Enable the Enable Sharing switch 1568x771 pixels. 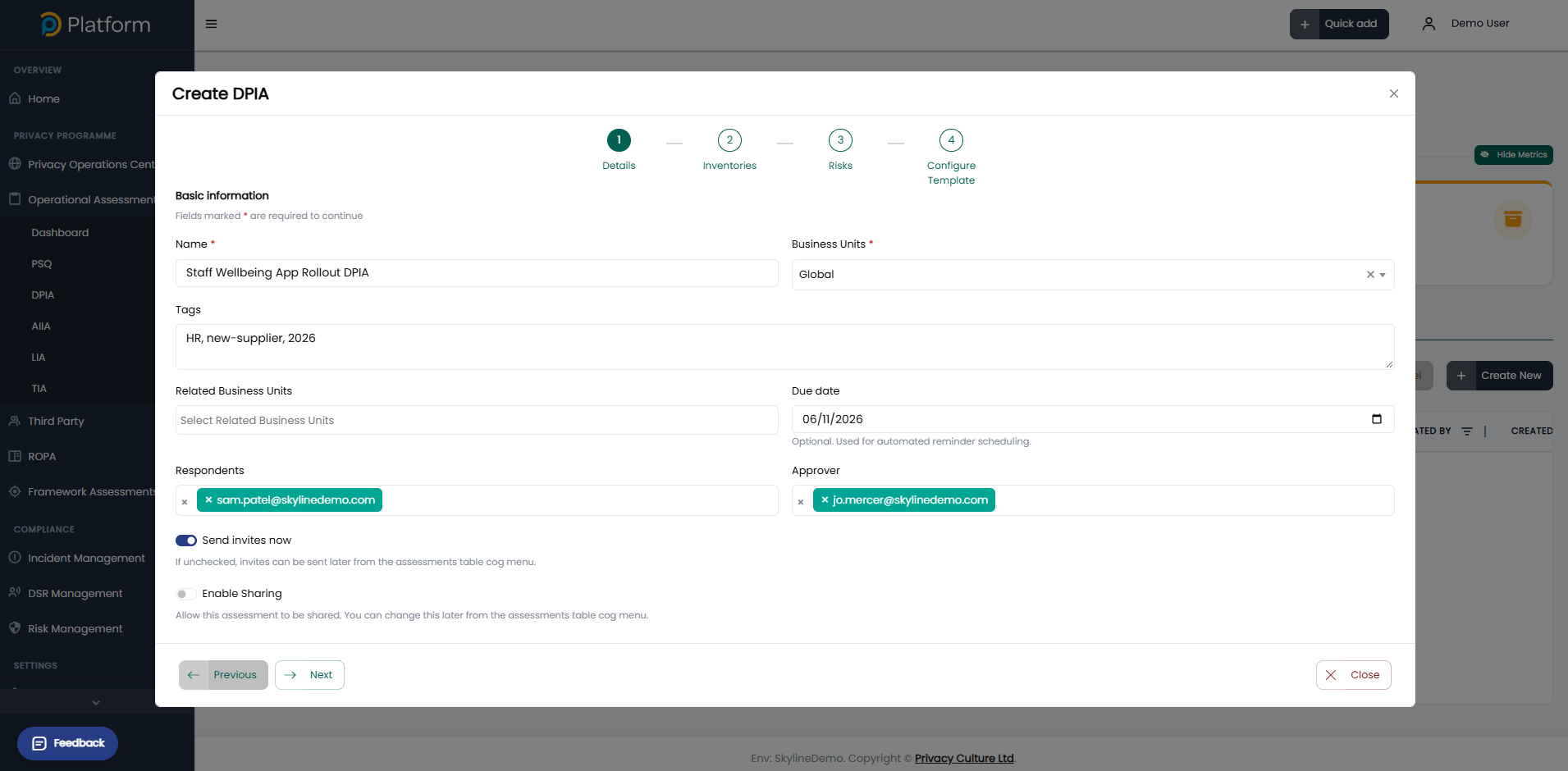pos(186,594)
